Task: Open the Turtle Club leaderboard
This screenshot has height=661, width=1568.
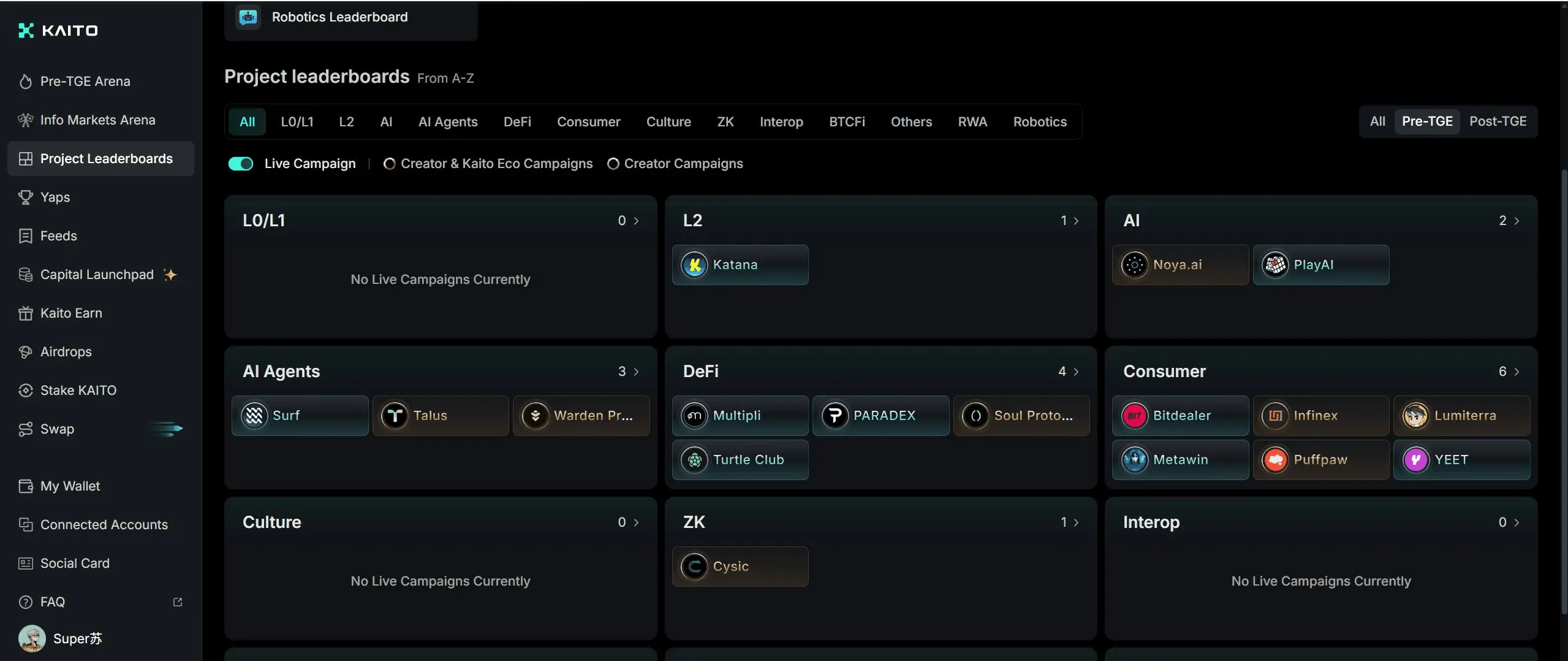Action: point(740,460)
